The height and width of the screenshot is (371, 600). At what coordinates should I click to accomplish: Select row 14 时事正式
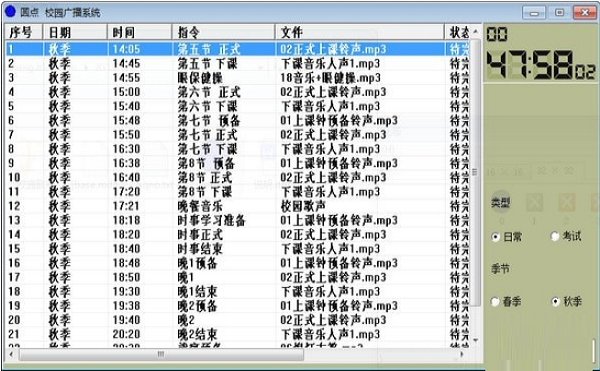pyautogui.click(x=237, y=234)
